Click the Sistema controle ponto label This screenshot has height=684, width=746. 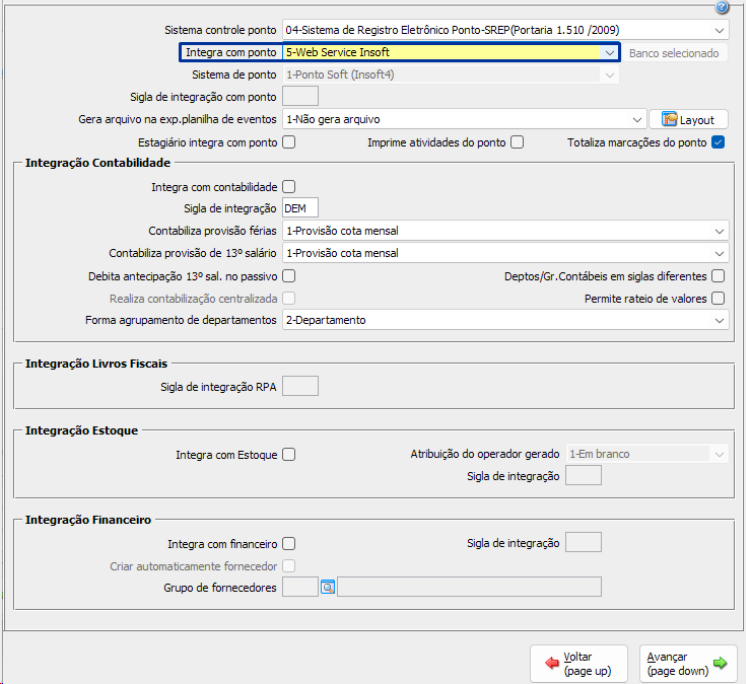220,30
